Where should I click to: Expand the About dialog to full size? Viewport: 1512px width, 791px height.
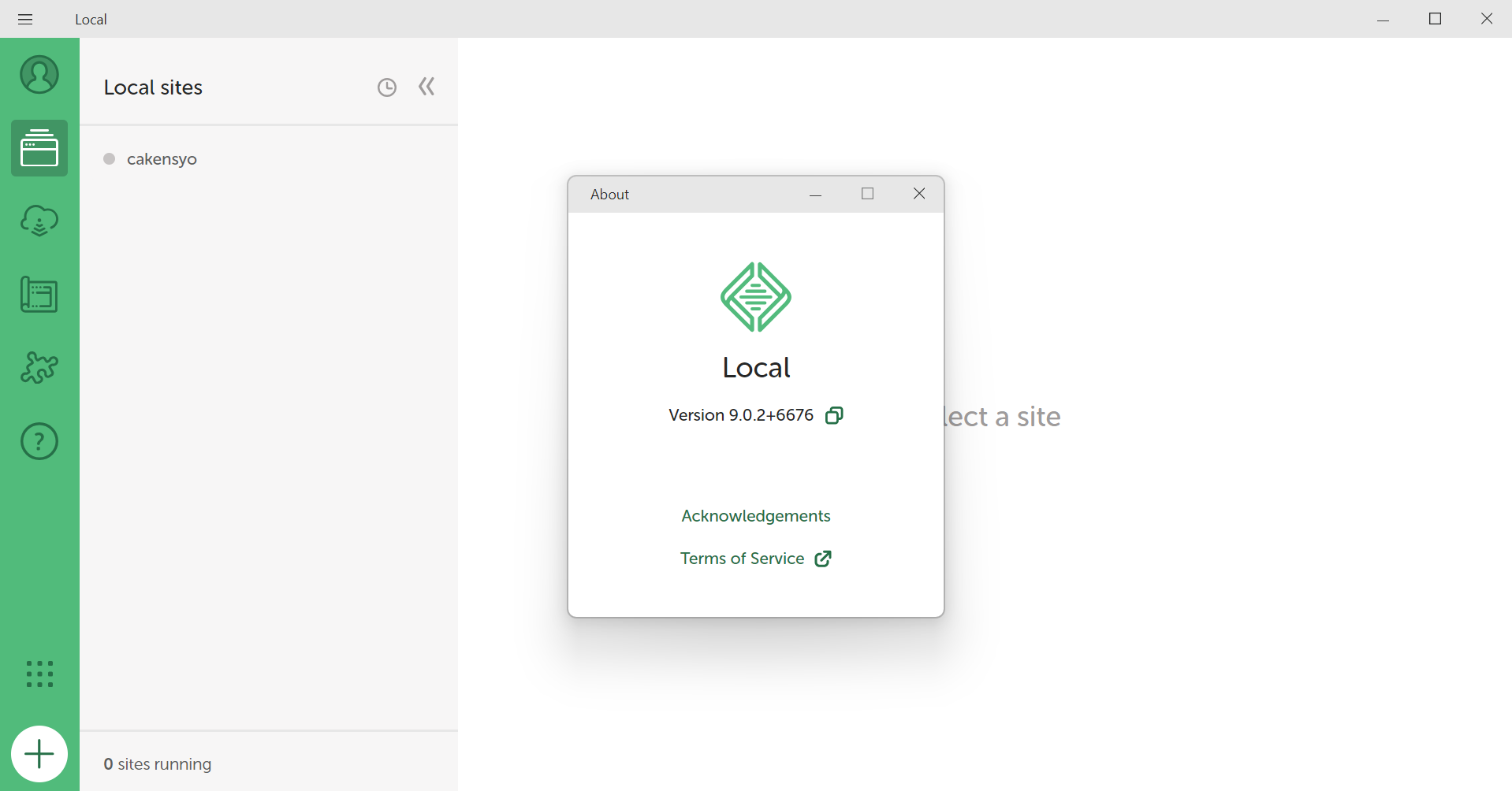click(867, 194)
